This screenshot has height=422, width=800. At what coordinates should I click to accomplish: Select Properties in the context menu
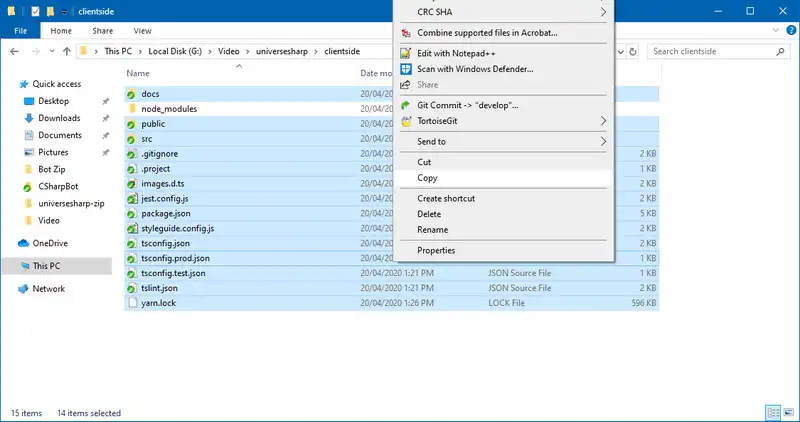[436, 250]
